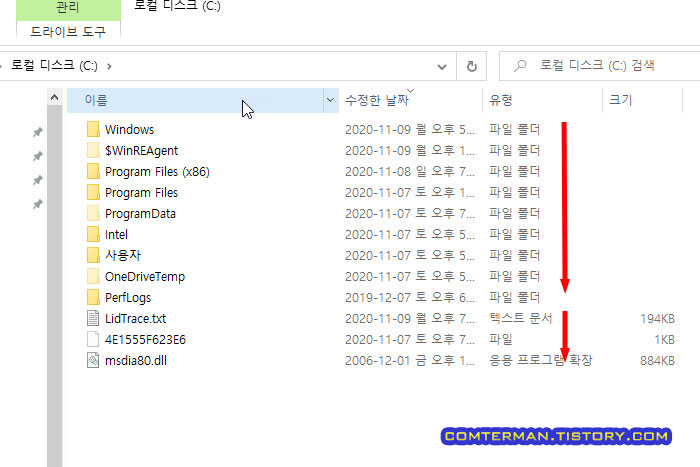Click the refresh button beside address bar
Viewport: 700px width, 467px height.
pos(471,66)
